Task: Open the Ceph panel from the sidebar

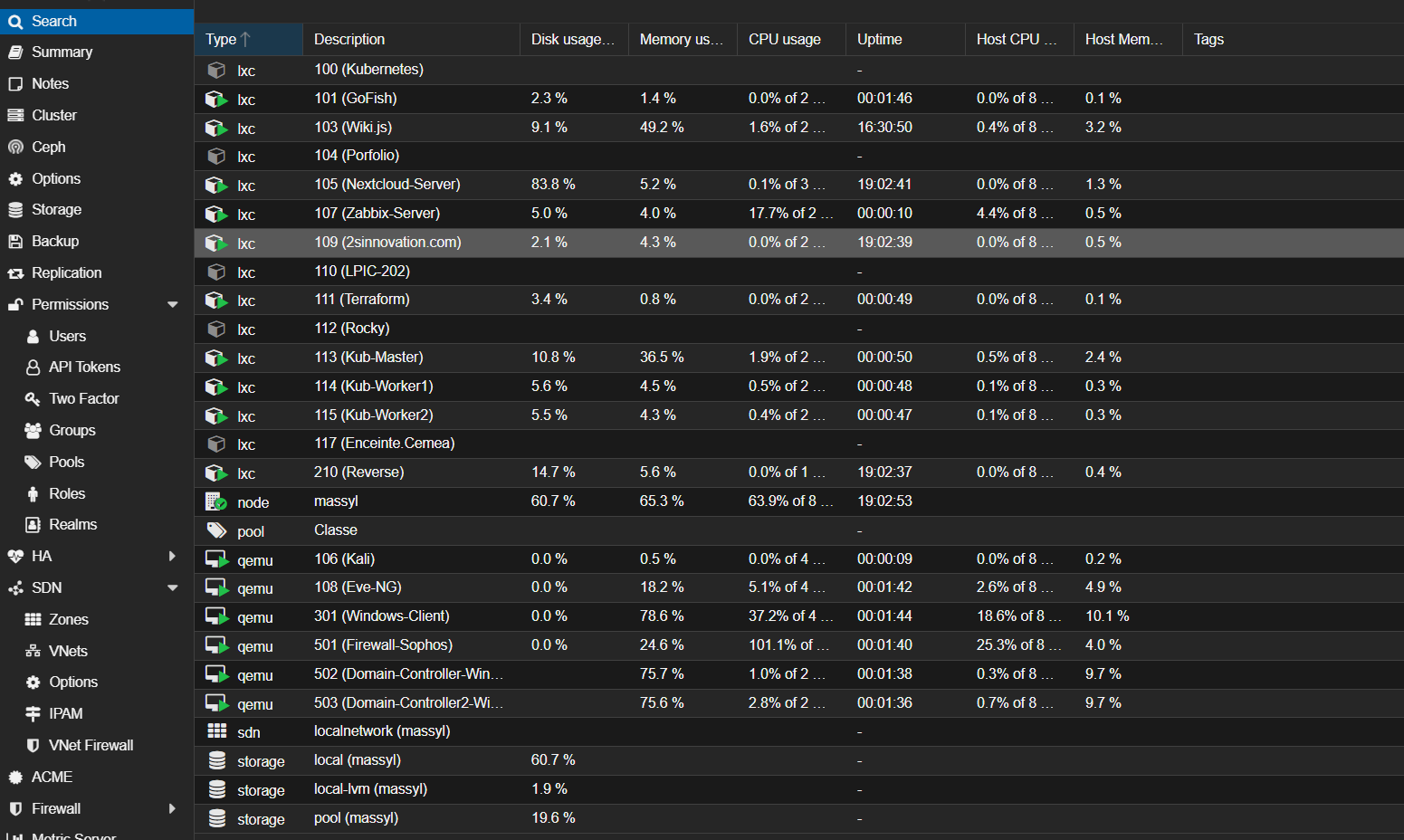Action: (49, 146)
